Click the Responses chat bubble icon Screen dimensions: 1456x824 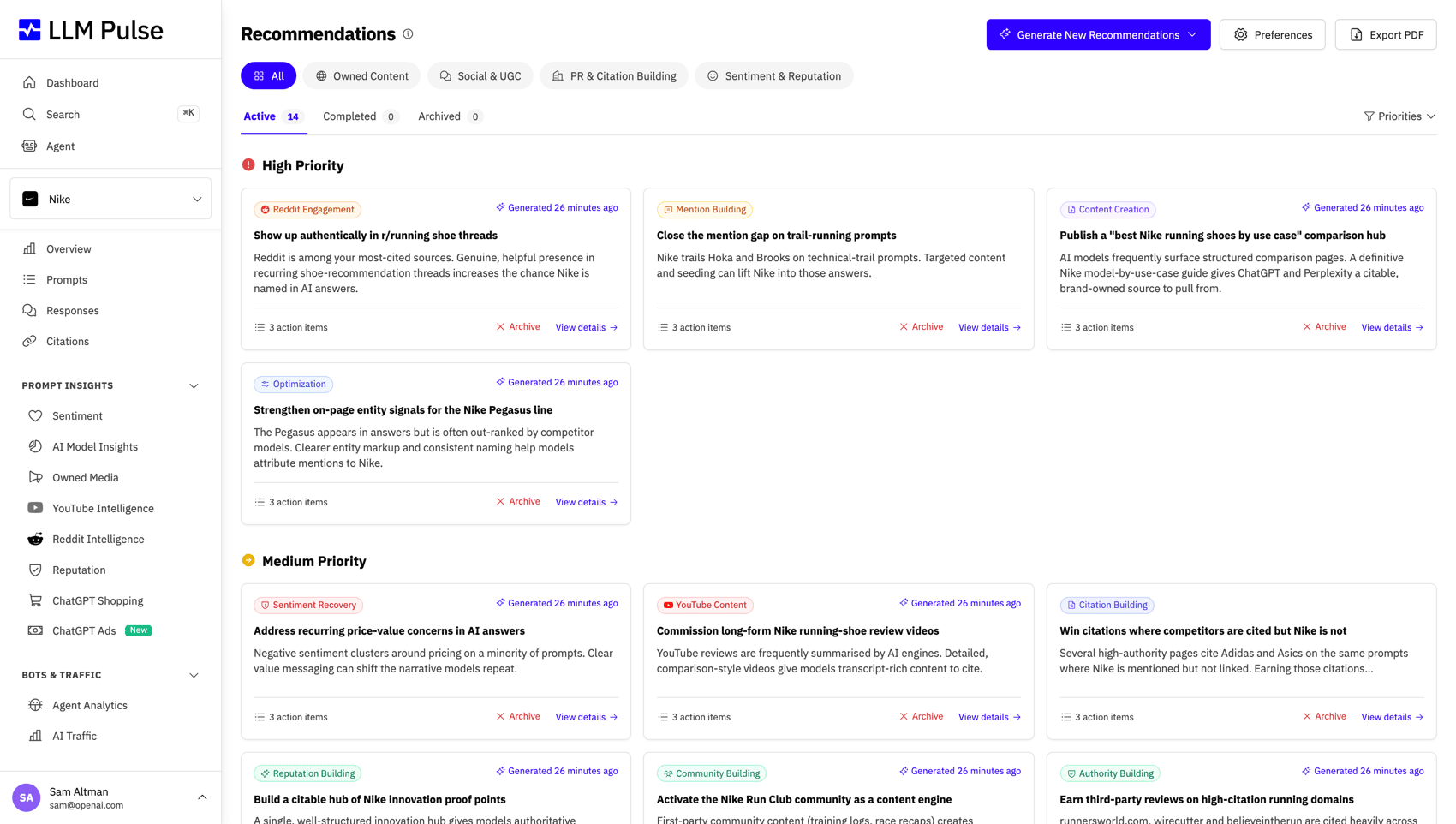click(x=29, y=311)
